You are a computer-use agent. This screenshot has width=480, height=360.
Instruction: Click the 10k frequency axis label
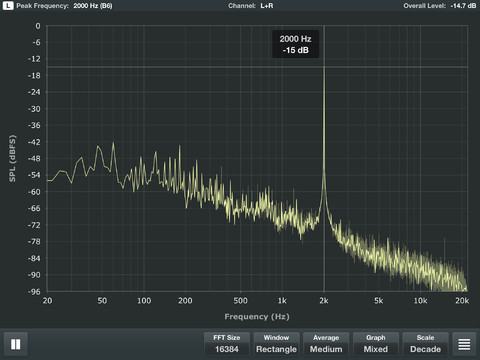tap(420, 301)
